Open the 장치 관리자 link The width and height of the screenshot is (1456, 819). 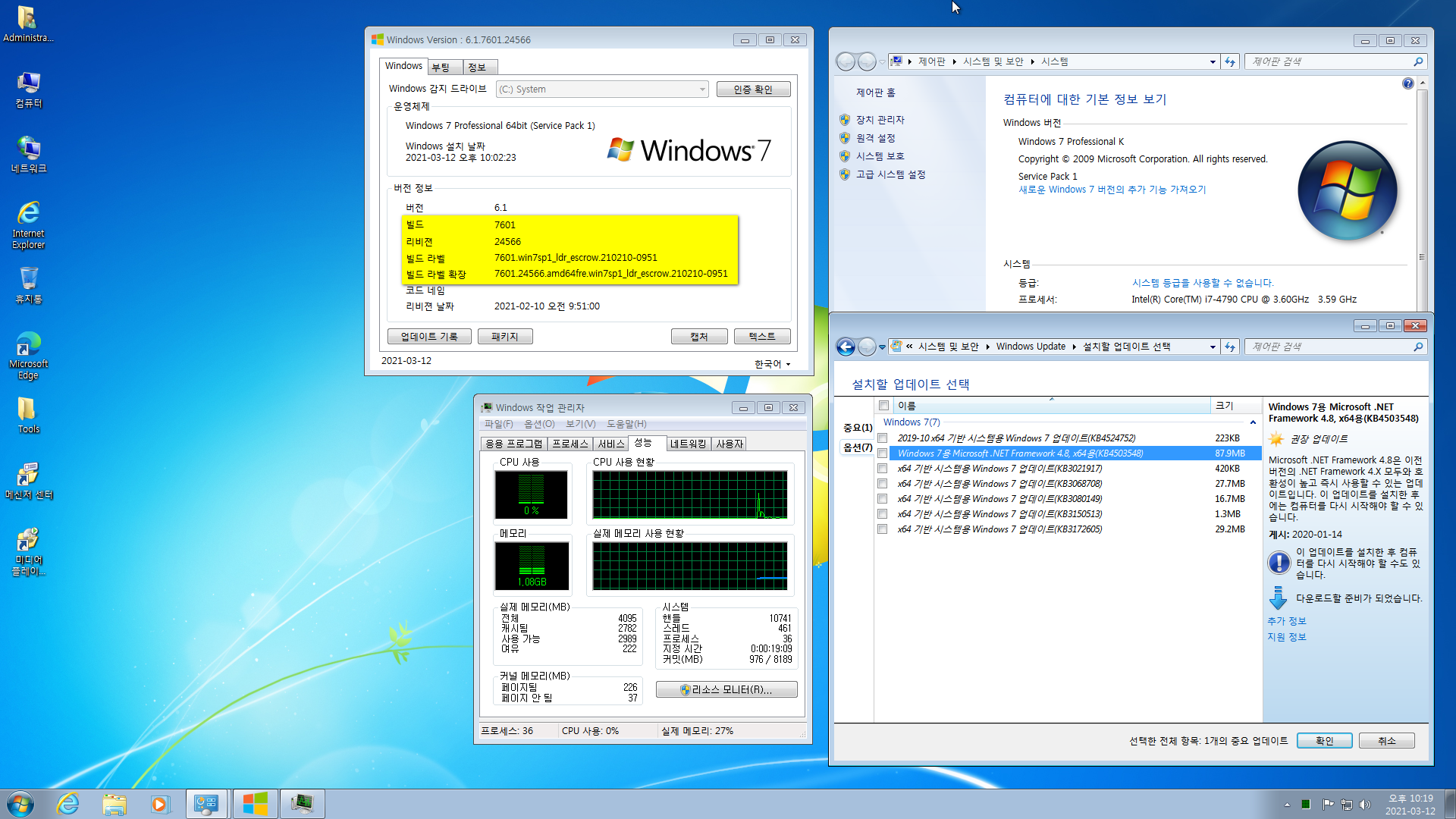[x=880, y=120]
